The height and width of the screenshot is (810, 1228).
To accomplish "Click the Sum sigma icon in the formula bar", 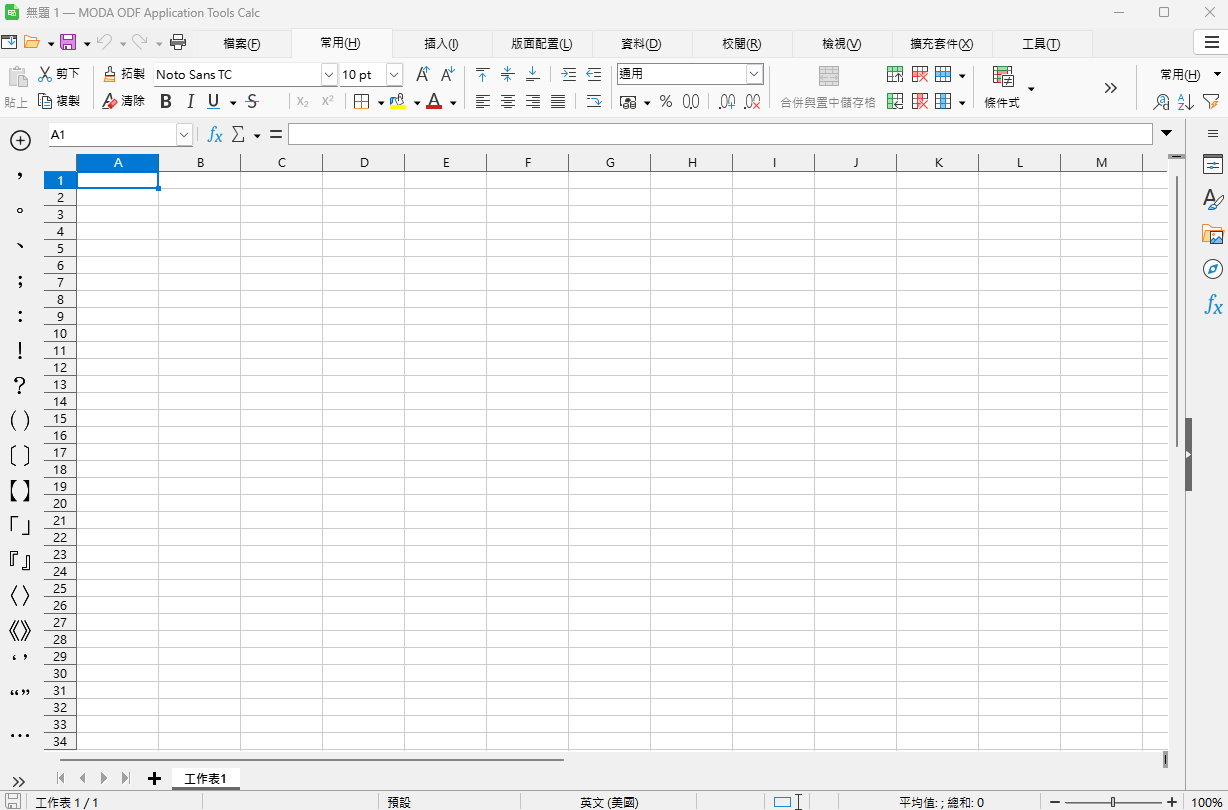I will (x=238, y=134).
